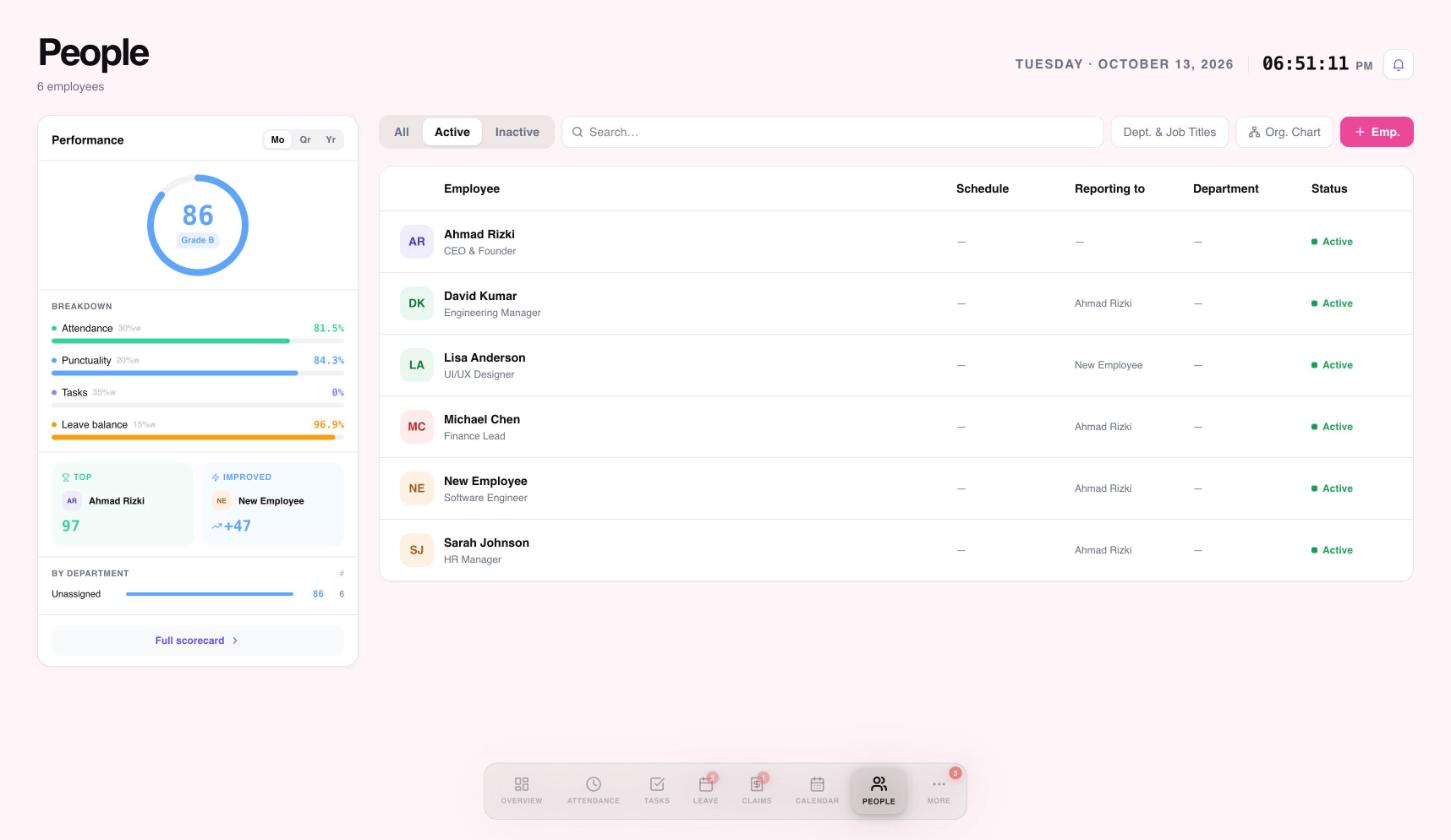Viewport: 1451px width, 840px height.
Task: Click the MC avatar for Michael Chen
Action: tap(416, 427)
